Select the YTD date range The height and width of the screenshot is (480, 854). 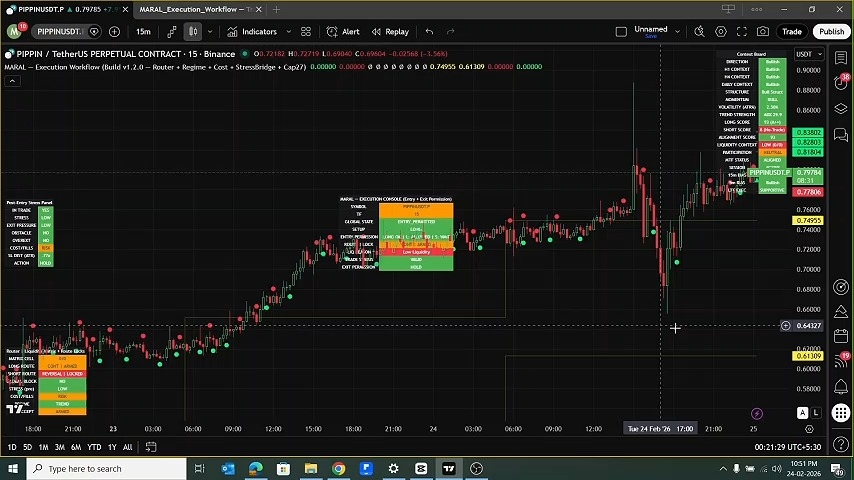(x=94, y=447)
